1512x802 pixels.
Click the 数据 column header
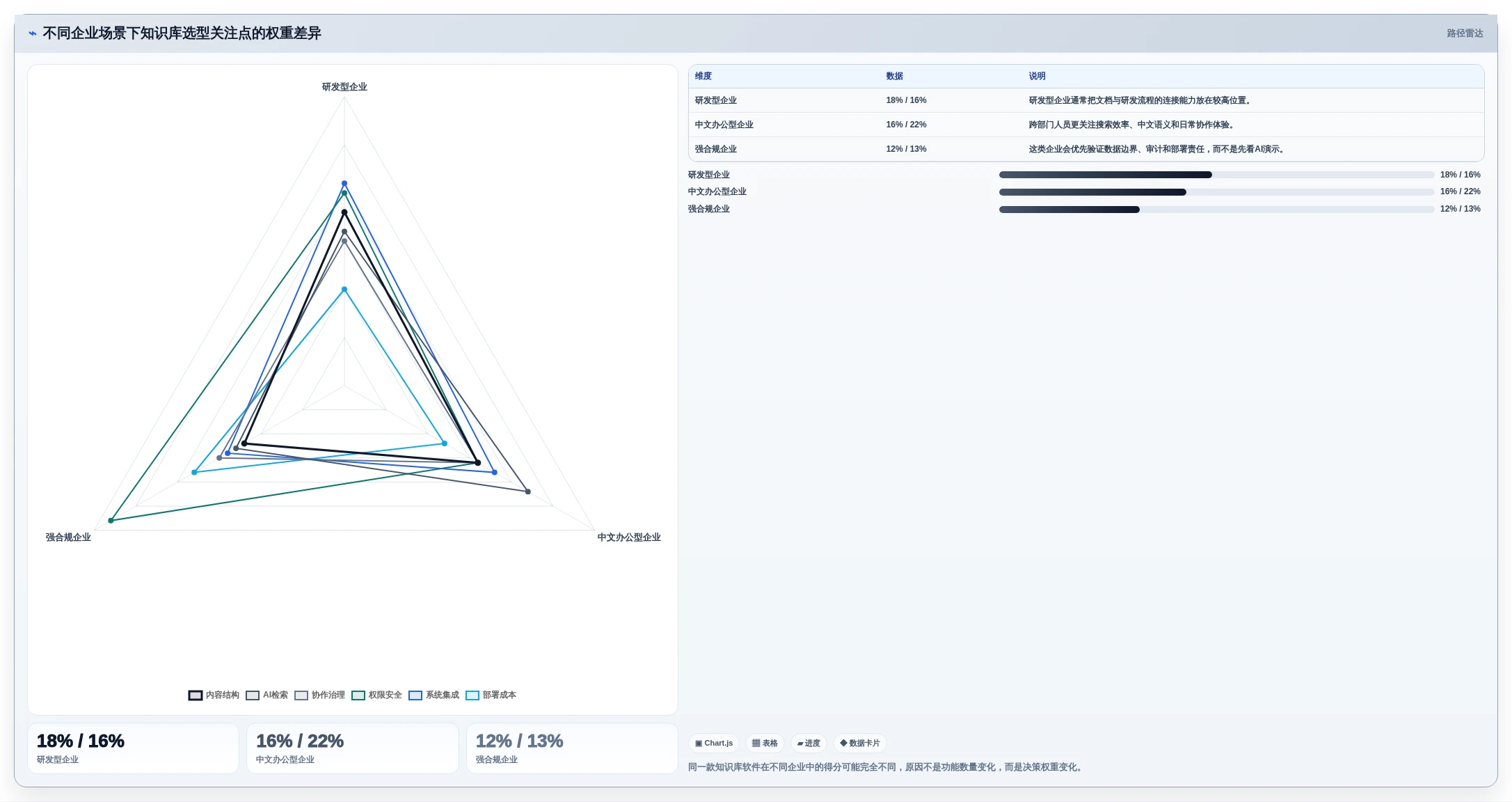894,76
